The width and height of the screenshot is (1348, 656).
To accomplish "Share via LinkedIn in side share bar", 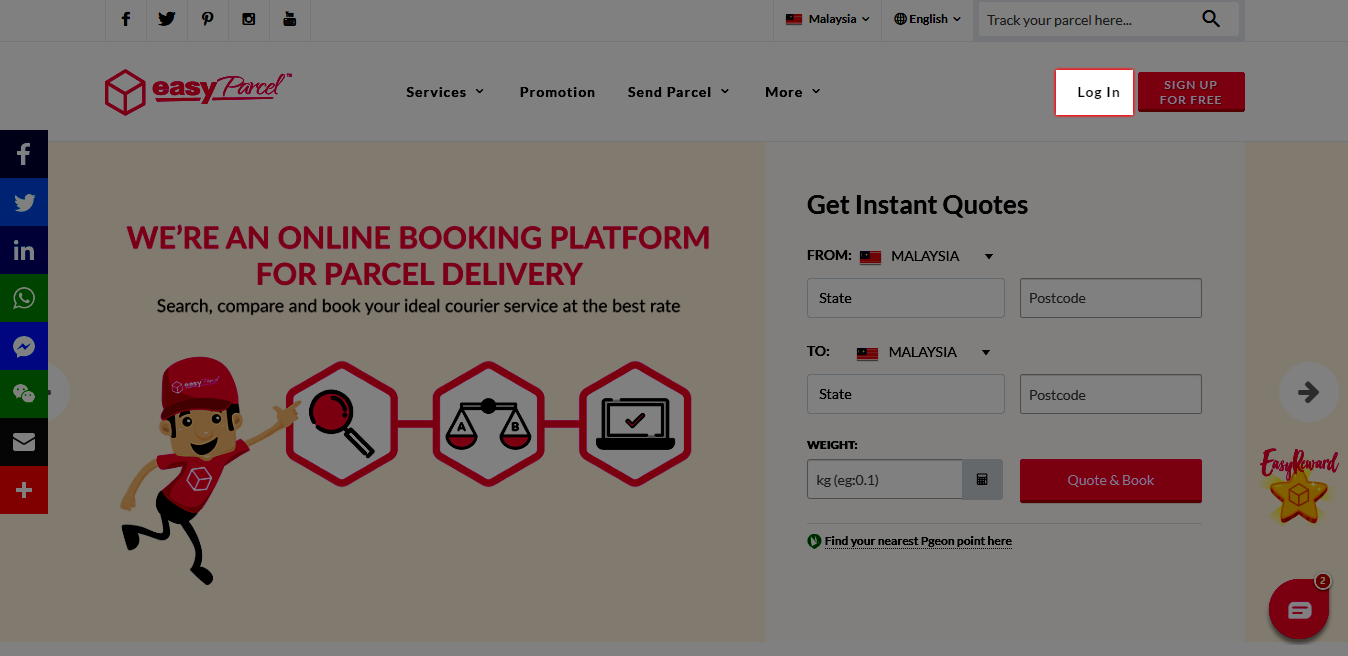I will tap(24, 250).
